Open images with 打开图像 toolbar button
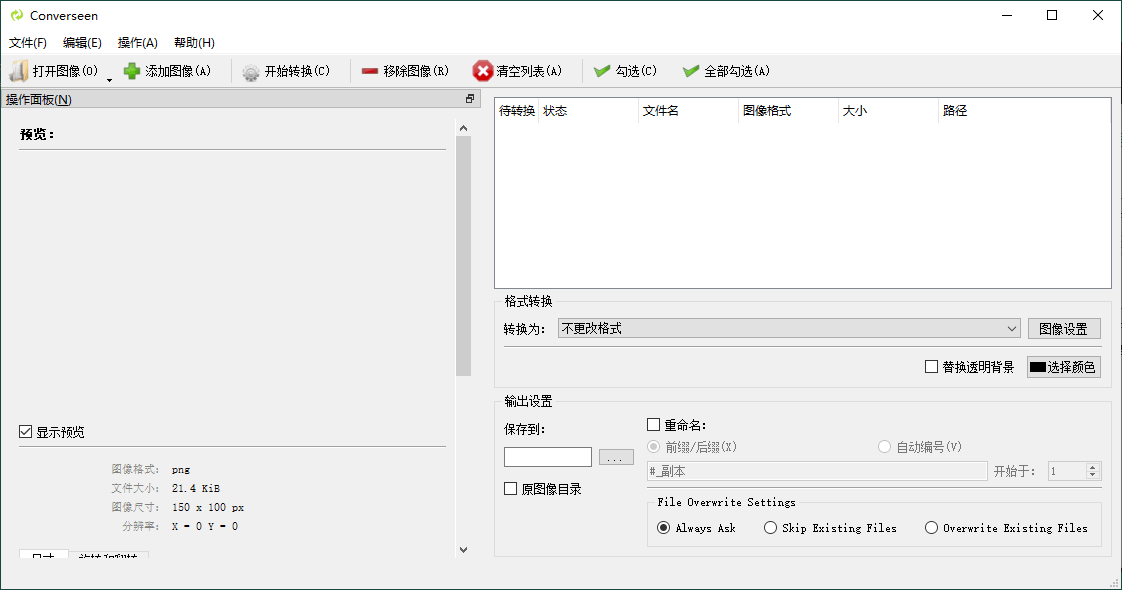 coord(54,71)
